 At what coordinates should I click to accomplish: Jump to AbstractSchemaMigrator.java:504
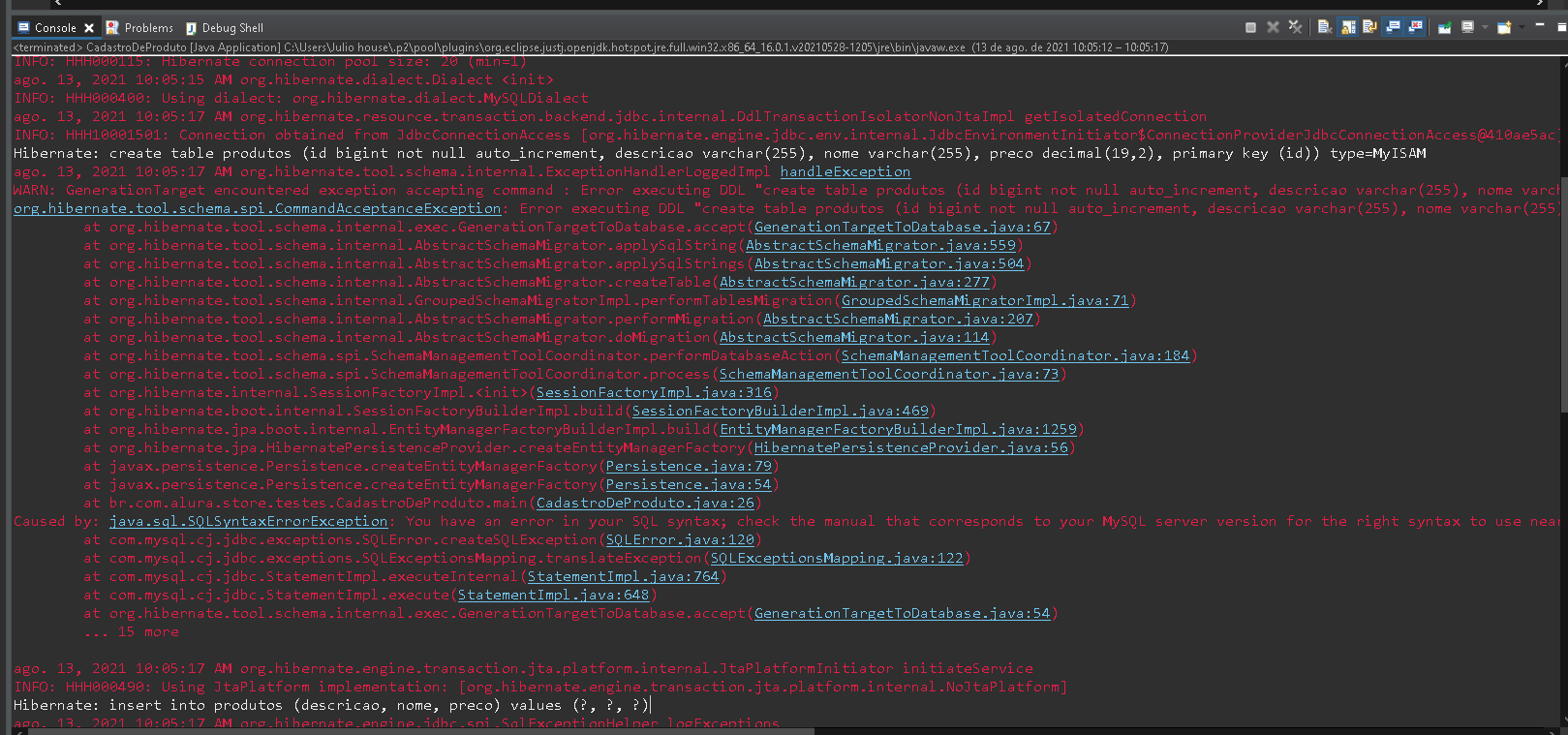[x=889, y=263]
